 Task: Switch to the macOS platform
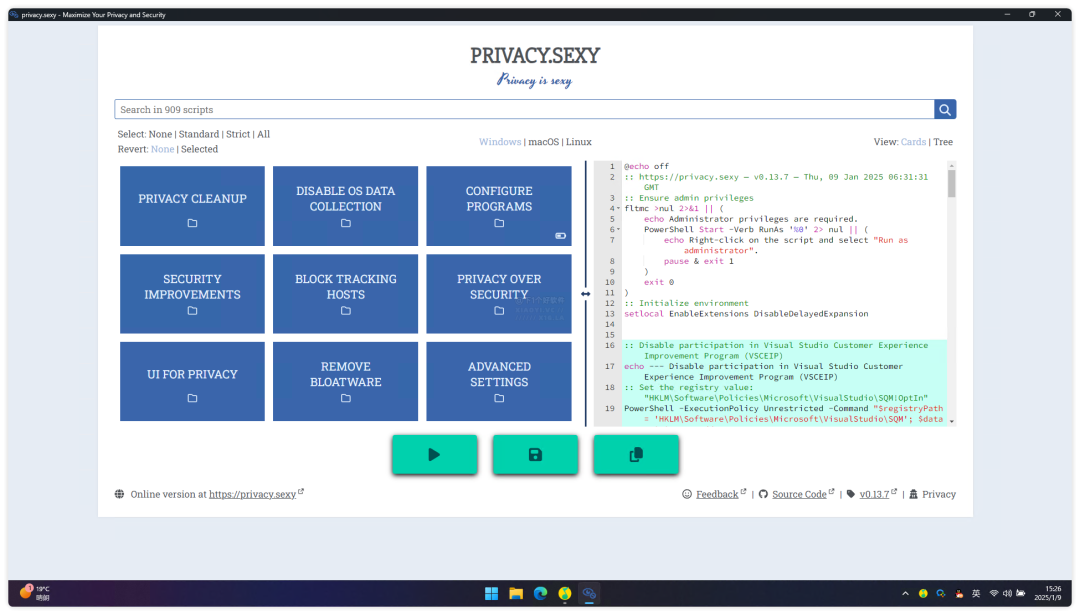pyautogui.click(x=542, y=142)
